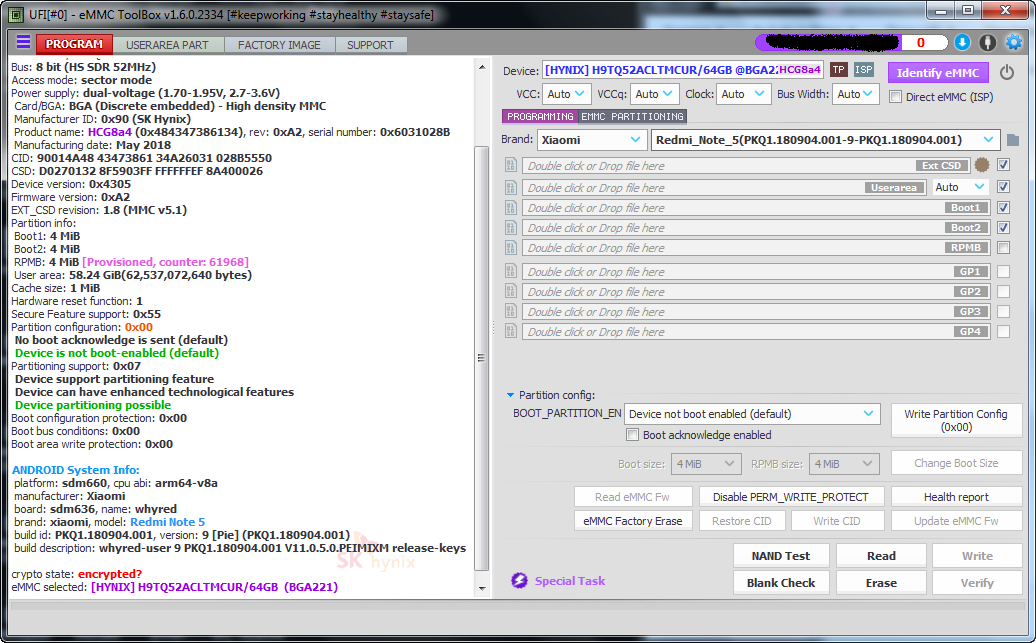This screenshot has height=643, width=1036.
Task: Click the Erase button
Action: (881, 583)
